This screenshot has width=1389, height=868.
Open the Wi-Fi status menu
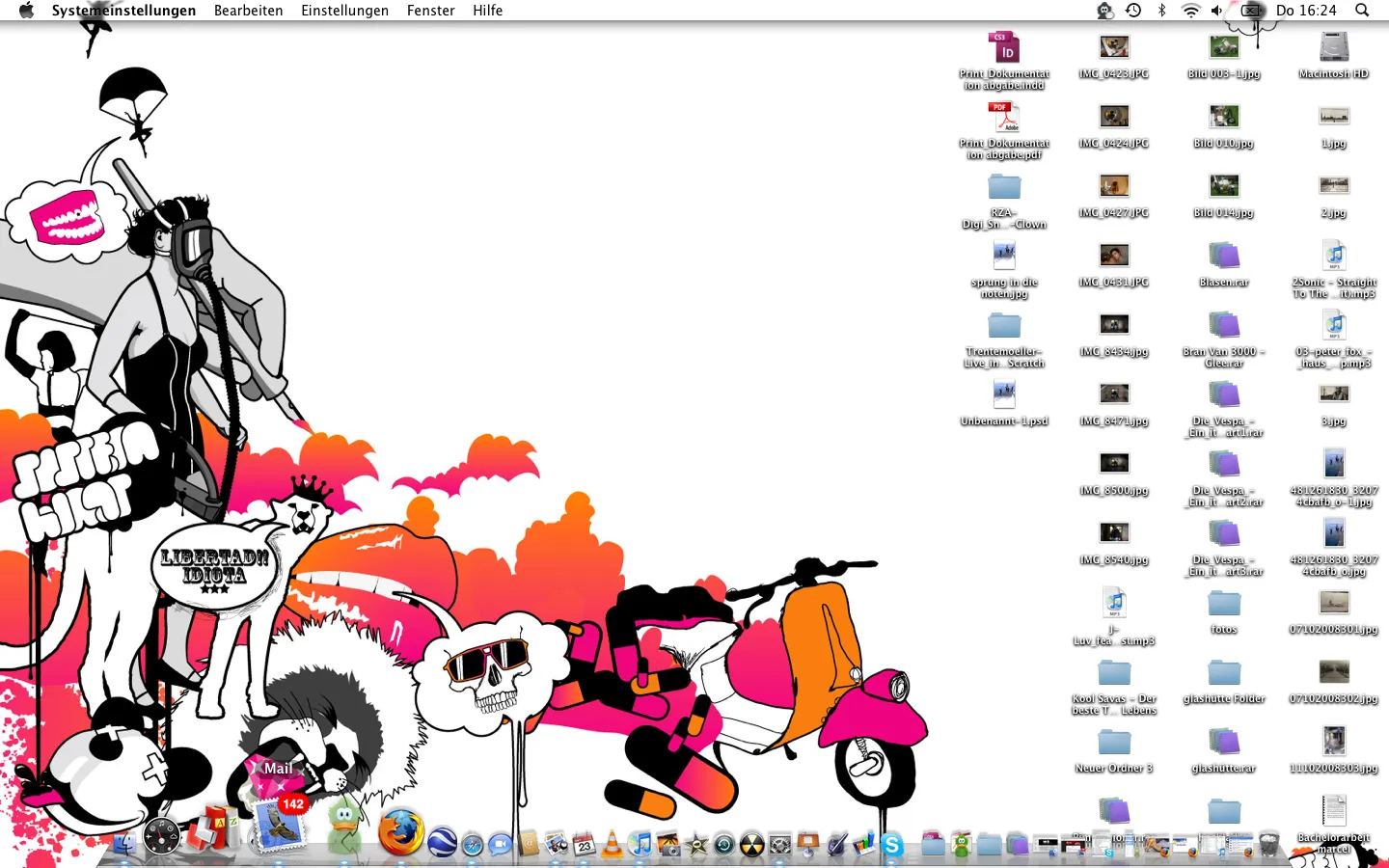pos(1191,11)
